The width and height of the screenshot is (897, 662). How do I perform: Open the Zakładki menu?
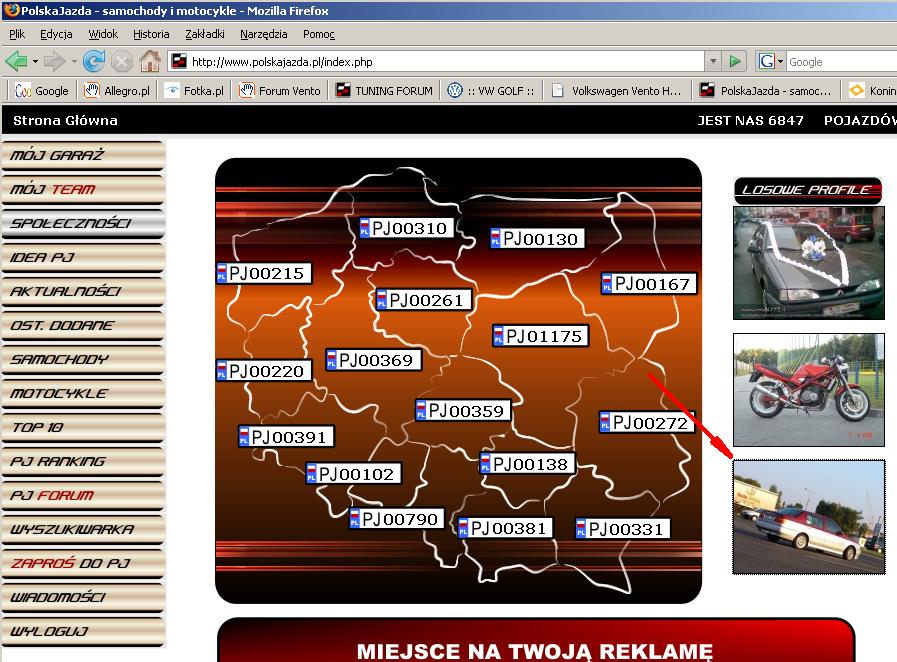[x=205, y=34]
